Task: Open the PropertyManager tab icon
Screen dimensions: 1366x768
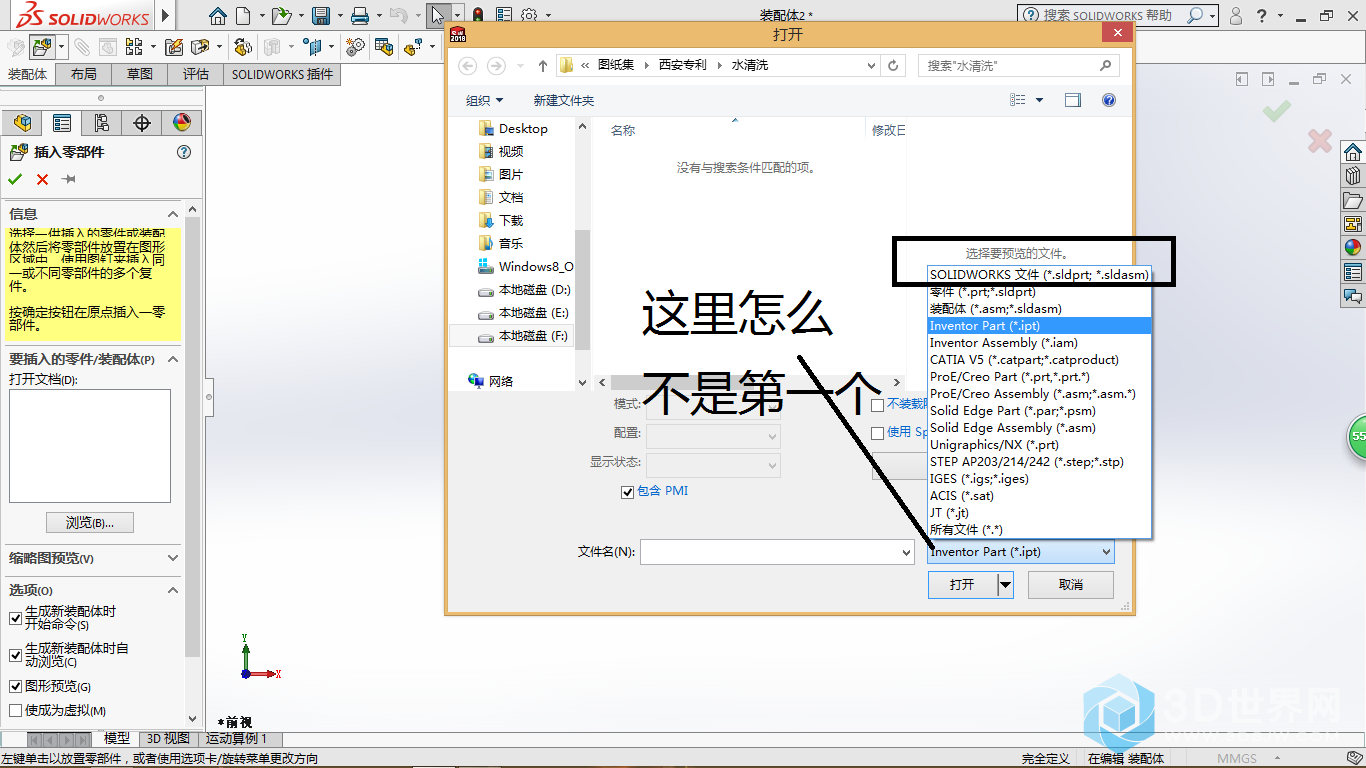Action: pos(62,123)
